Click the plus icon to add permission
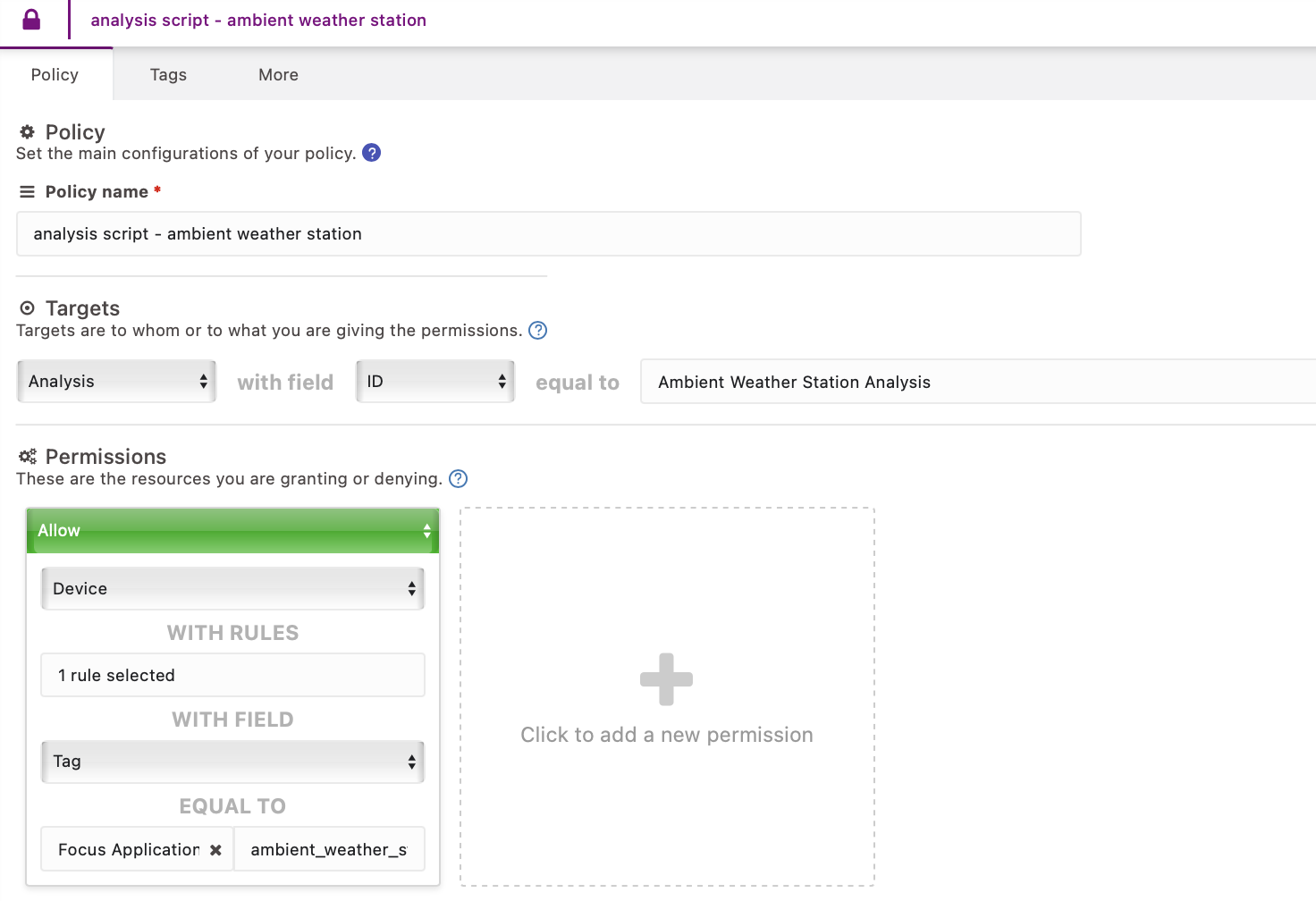Viewport: 1316px width, 901px height. [666, 679]
